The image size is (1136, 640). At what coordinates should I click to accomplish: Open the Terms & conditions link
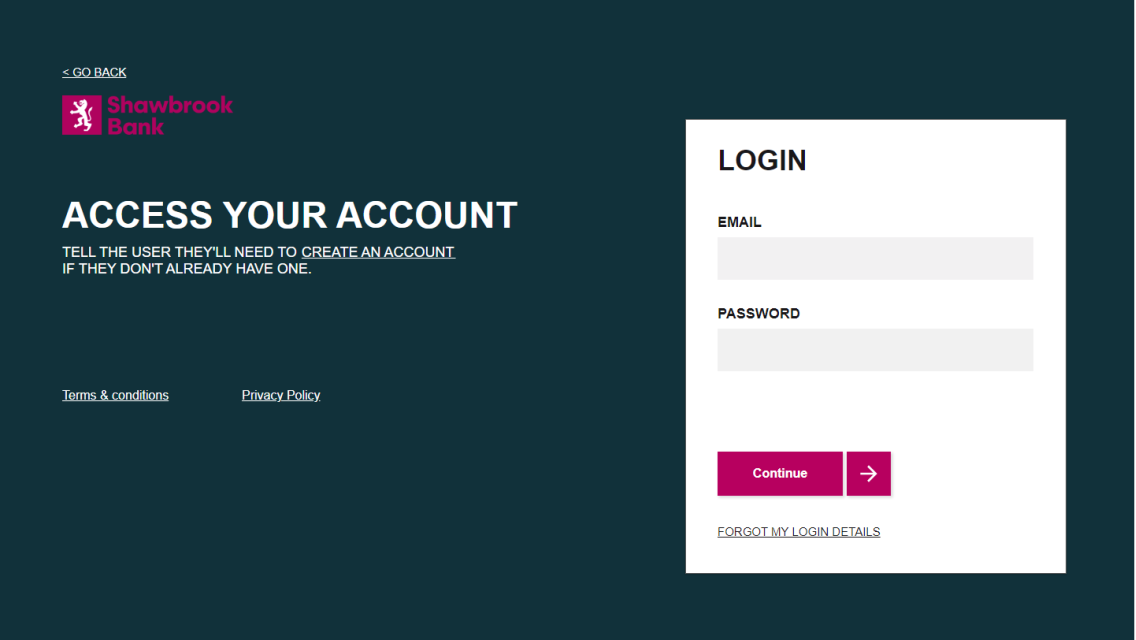(x=115, y=395)
